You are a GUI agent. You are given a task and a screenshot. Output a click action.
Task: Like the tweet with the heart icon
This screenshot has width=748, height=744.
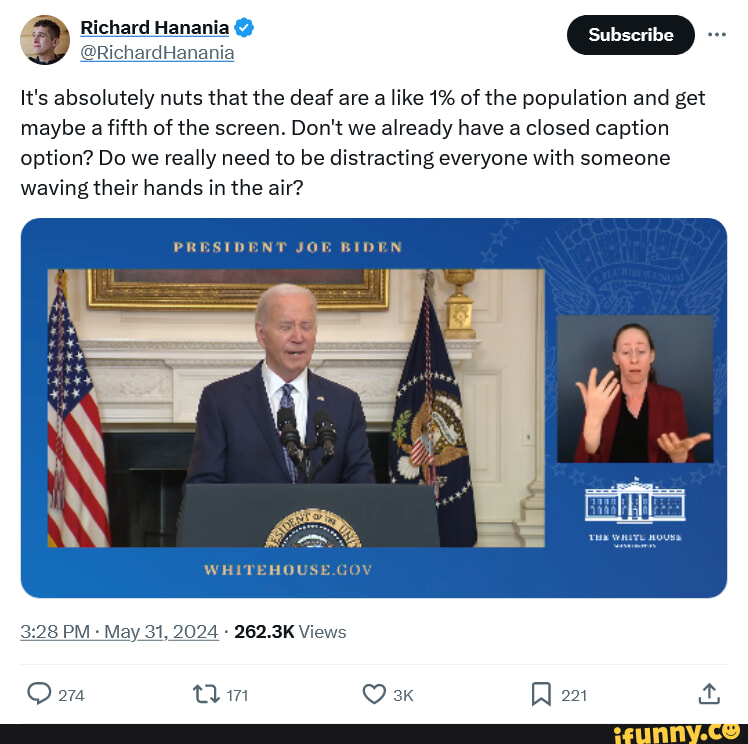(374, 694)
